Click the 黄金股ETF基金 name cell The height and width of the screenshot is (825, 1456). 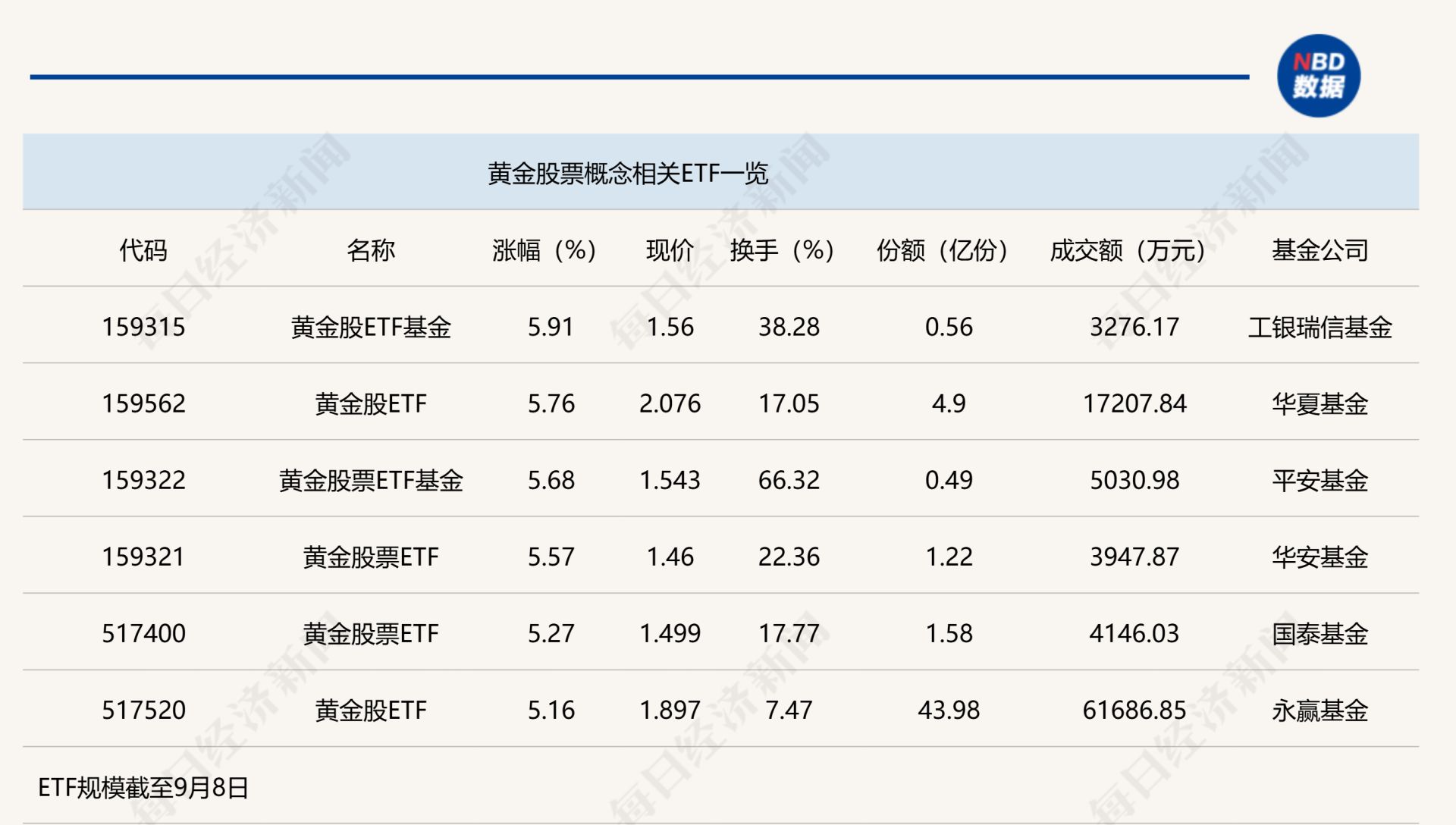coord(370,327)
